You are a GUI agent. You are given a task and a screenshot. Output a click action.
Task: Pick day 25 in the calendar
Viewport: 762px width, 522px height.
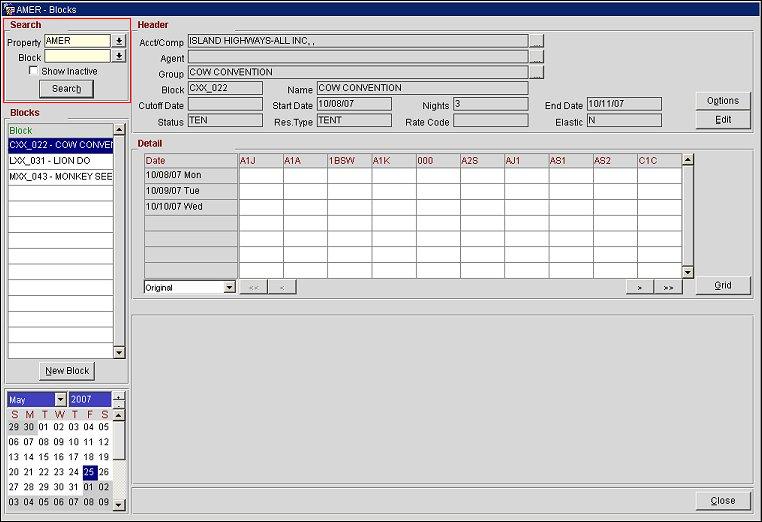(89, 472)
